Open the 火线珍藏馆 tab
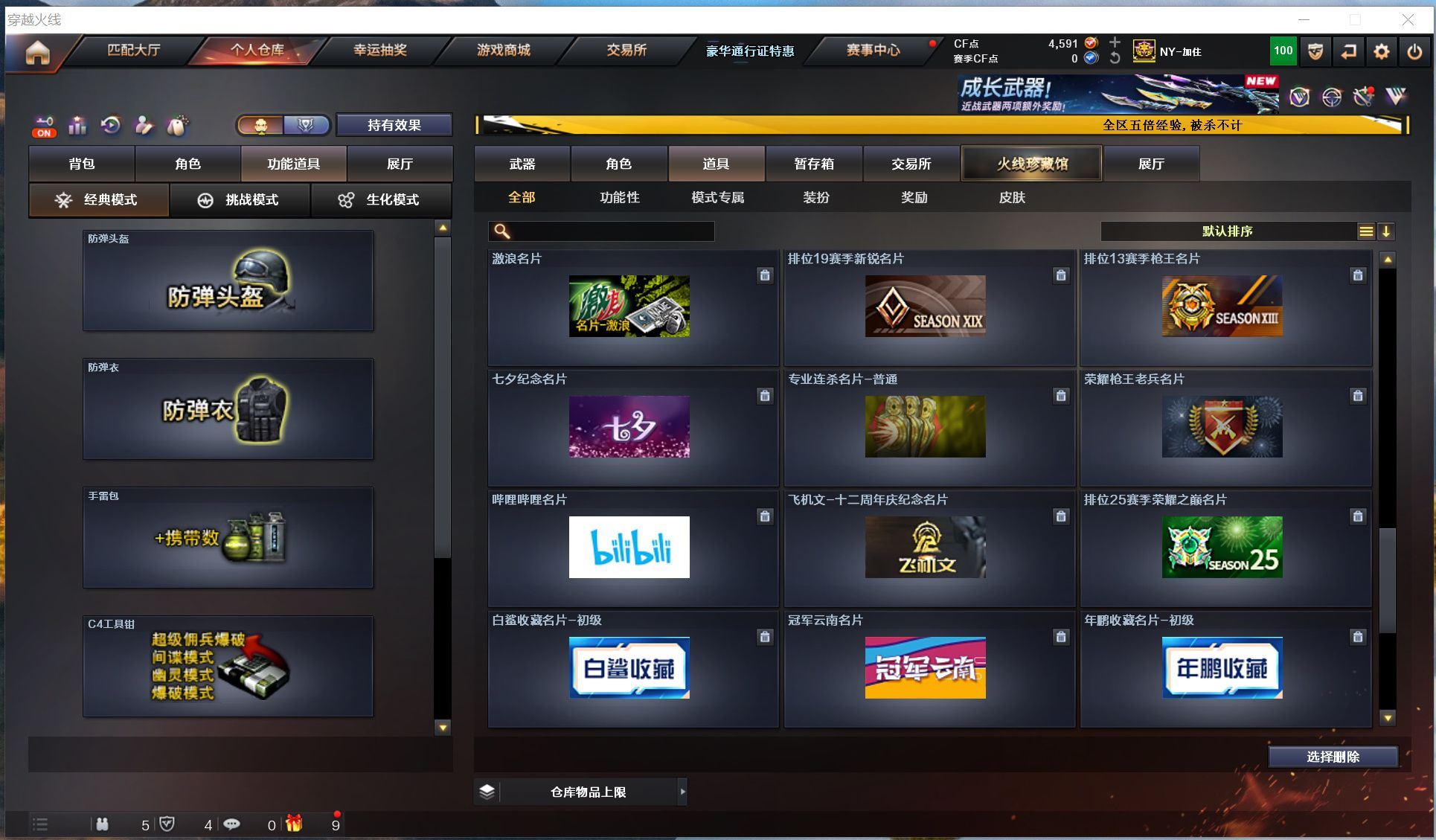1436x840 pixels. pos(1031,164)
